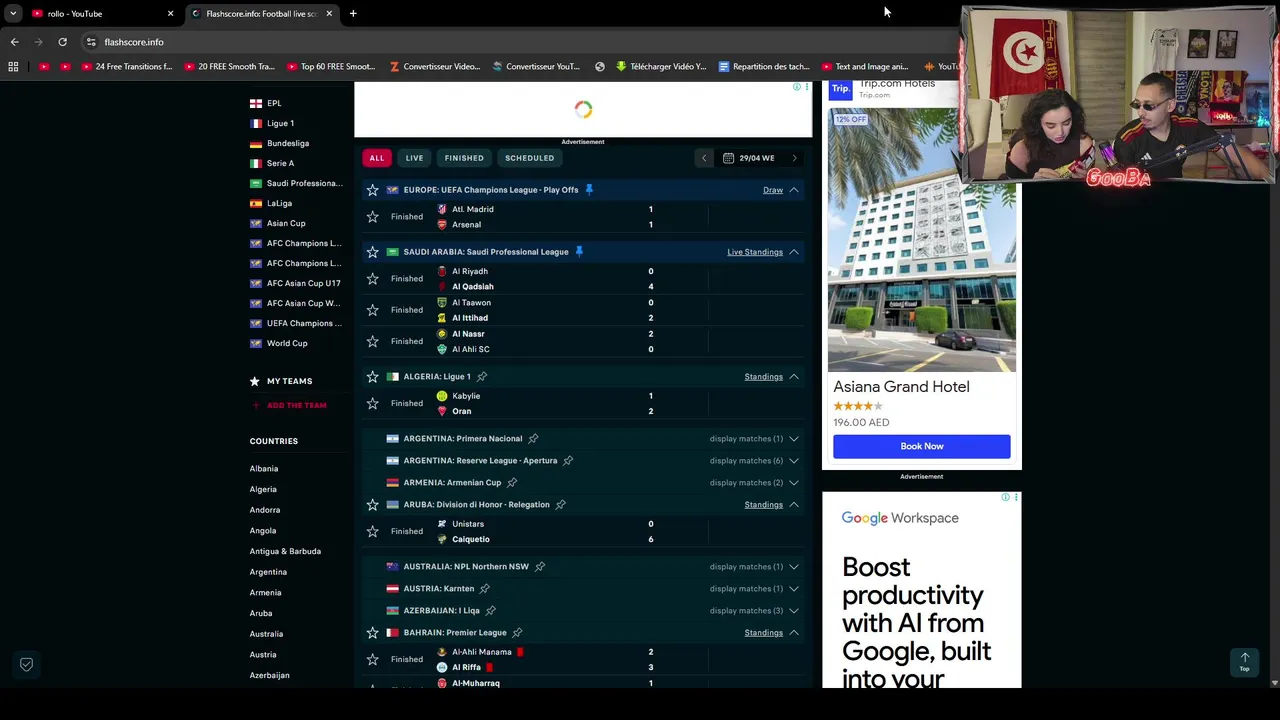1280x720 pixels.
Task: Star the Al Riyadh vs Al Qadsiah match
Action: point(372,279)
